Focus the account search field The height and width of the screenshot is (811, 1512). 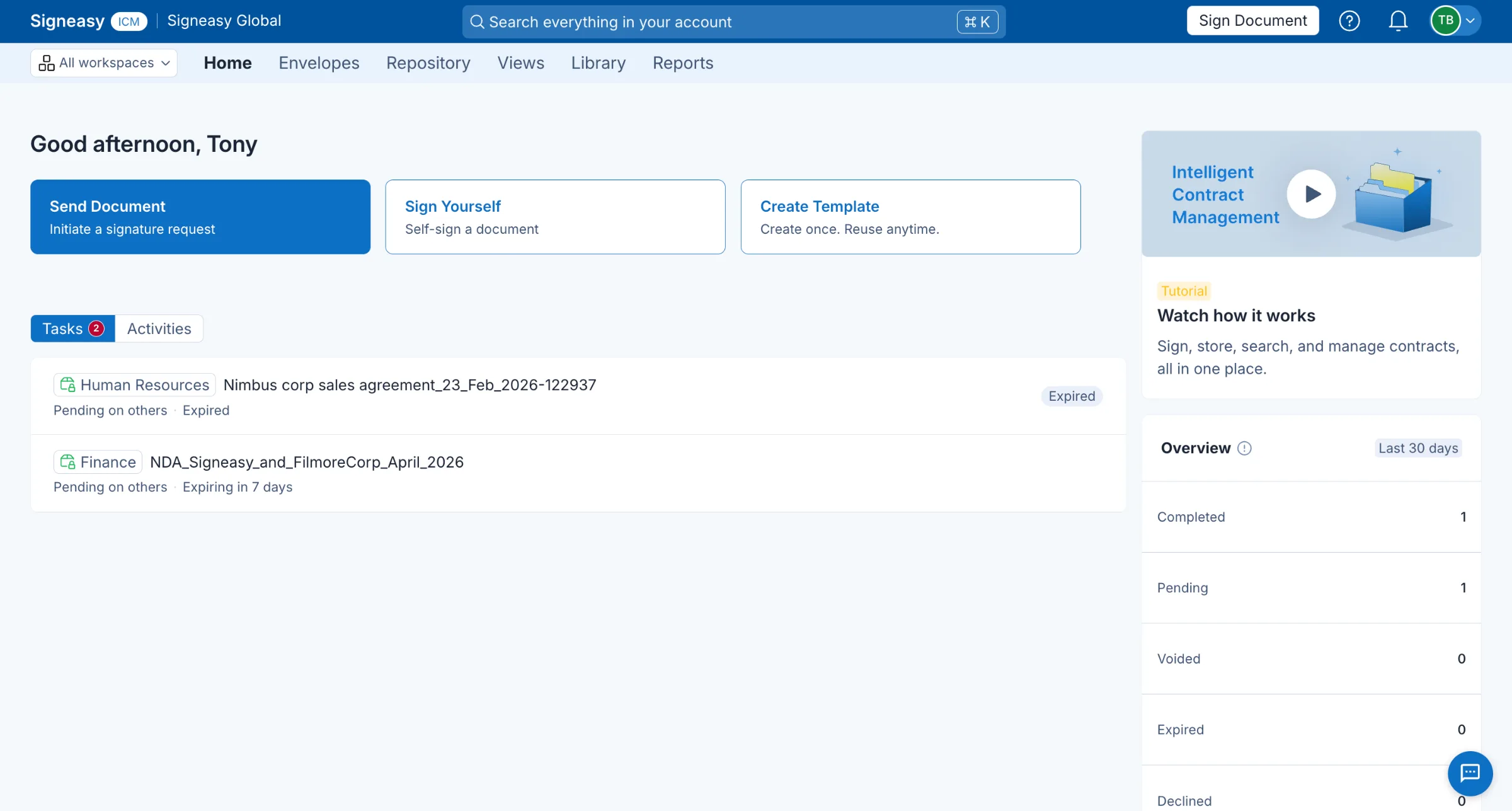pyautogui.click(x=734, y=22)
